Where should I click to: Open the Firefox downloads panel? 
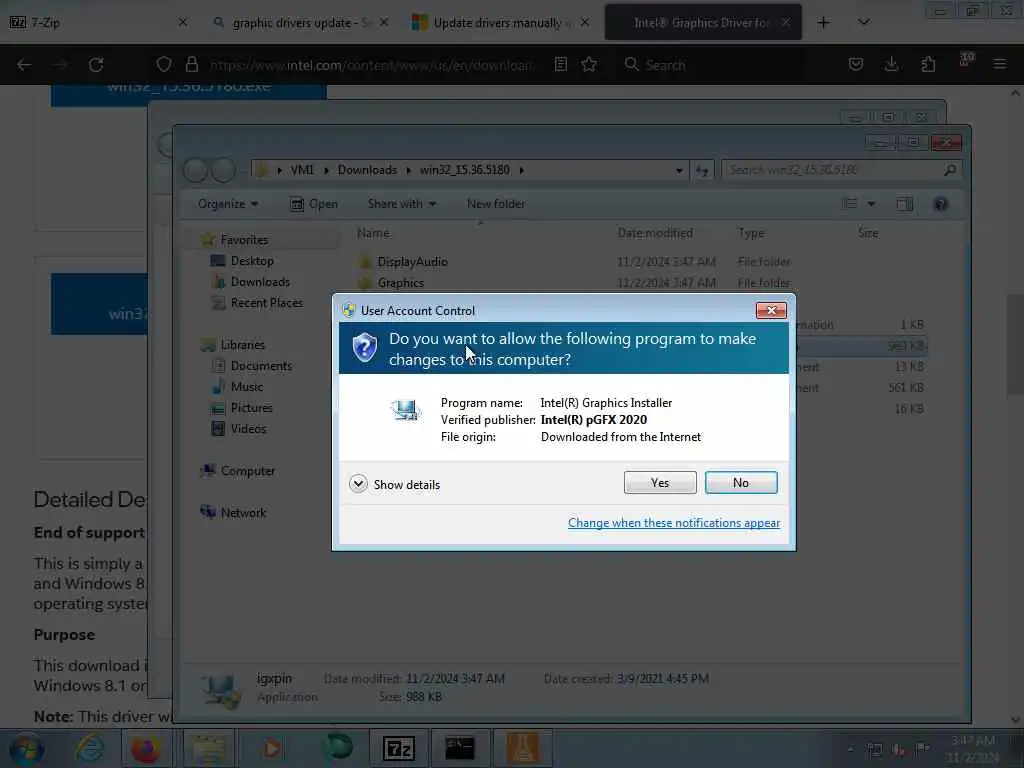891,64
